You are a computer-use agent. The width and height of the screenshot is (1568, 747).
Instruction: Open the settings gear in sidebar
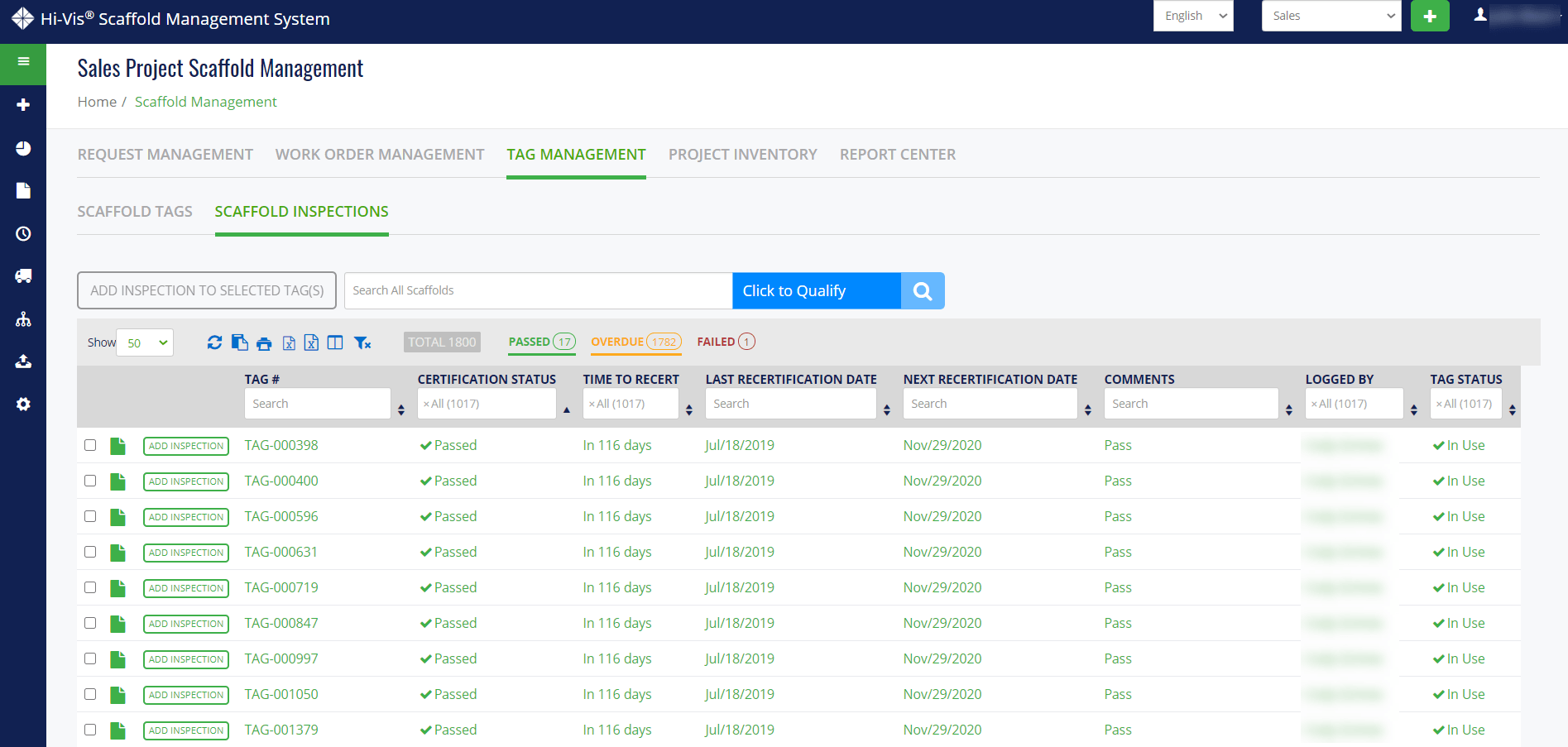pyautogui.click(x=23, y=405)
